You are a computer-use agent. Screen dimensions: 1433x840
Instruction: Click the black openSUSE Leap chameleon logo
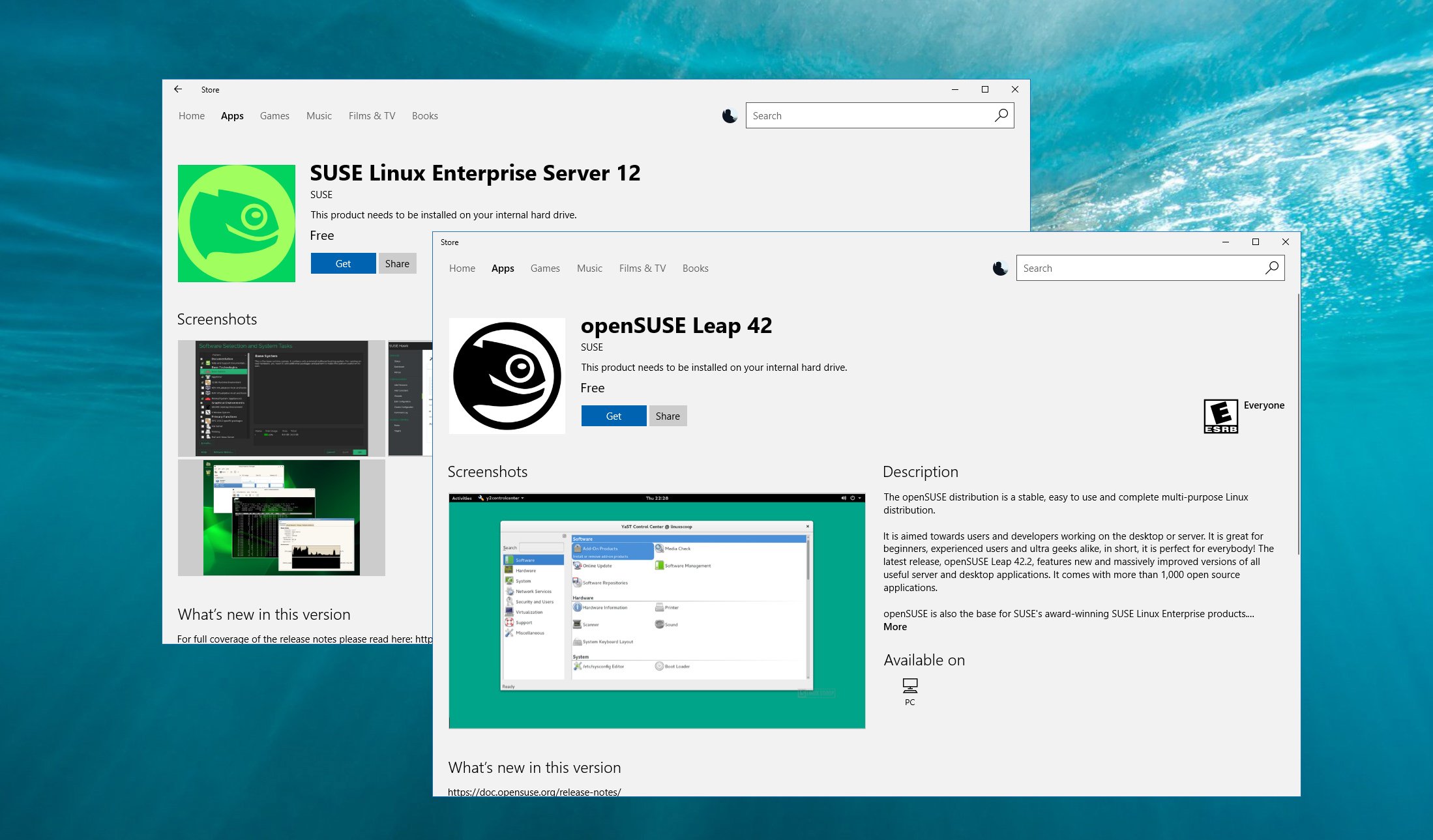coord(507,375)
